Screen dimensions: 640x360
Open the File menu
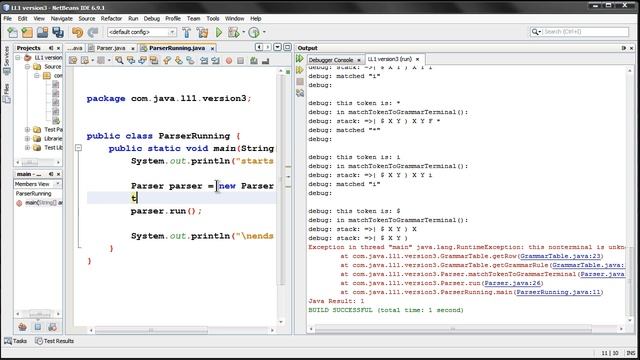[x=7, y=18]
